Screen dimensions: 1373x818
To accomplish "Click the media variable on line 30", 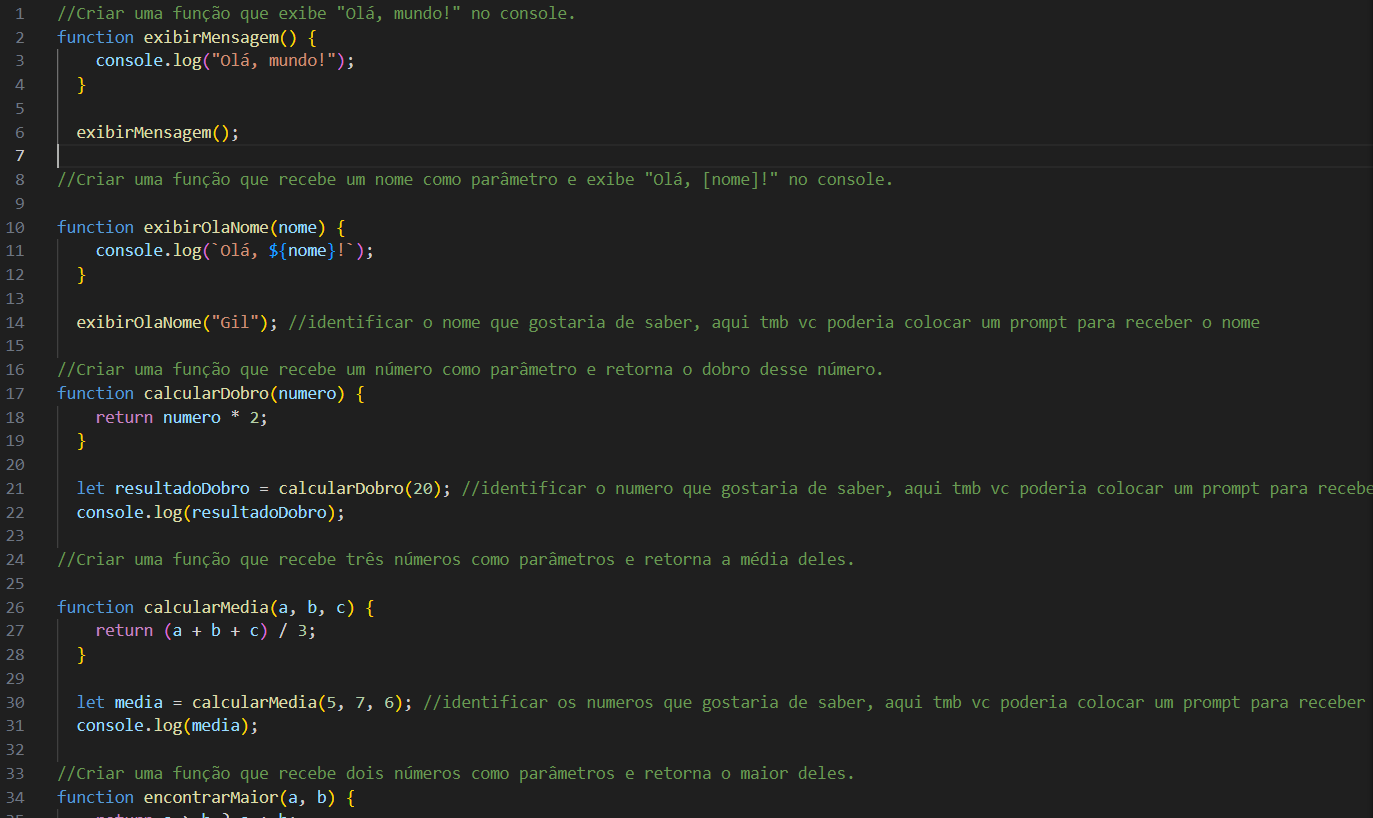I will pos(139,702).
